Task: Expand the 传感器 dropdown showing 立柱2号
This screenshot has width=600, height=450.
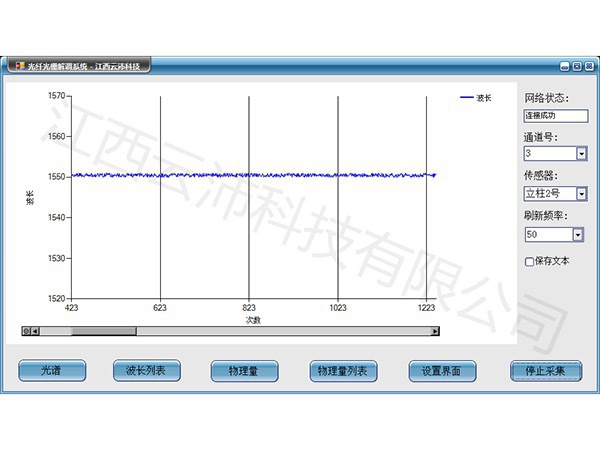Action: click(x=580, y=194)
